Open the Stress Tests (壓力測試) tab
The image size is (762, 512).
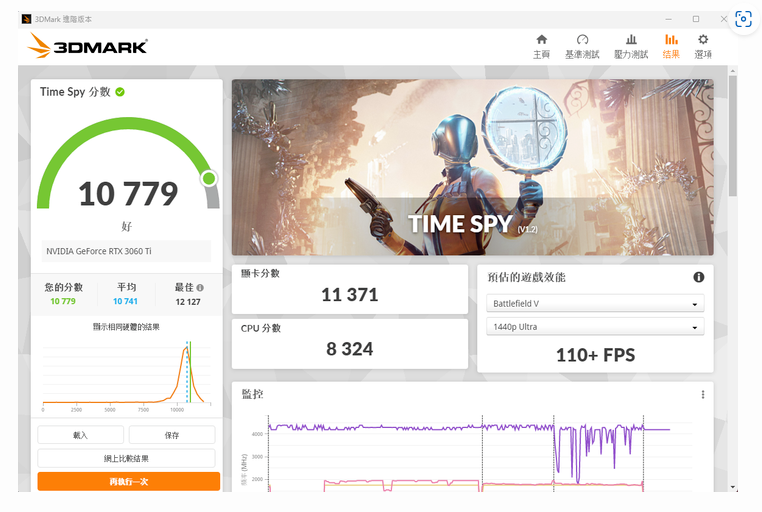631,47
